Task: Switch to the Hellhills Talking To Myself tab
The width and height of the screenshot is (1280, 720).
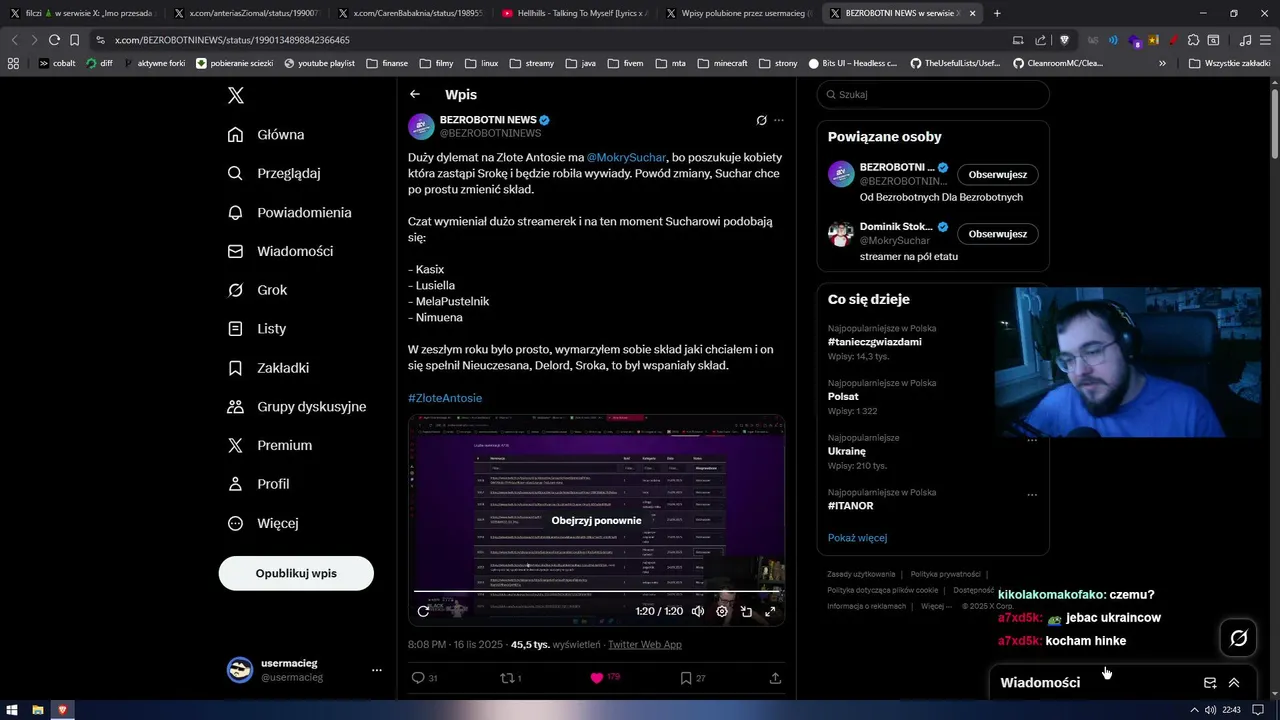Action: coord(573,13)
